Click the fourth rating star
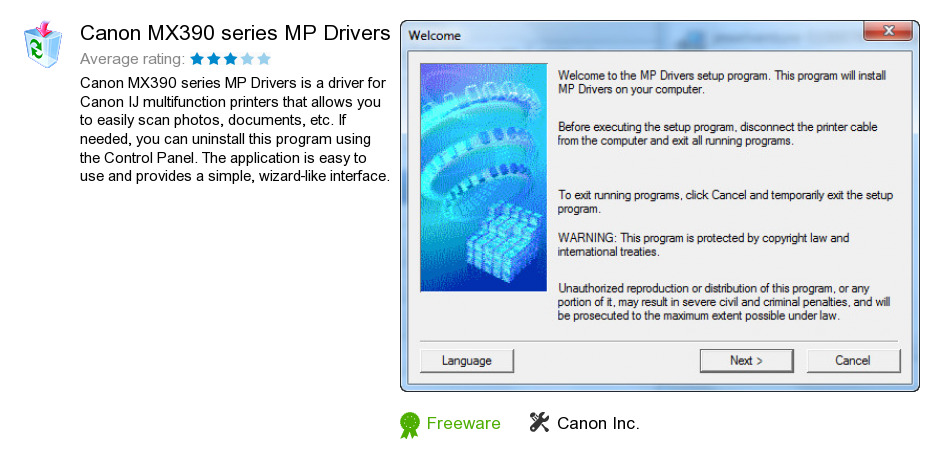The image size is (940, 469). point(247,59)
